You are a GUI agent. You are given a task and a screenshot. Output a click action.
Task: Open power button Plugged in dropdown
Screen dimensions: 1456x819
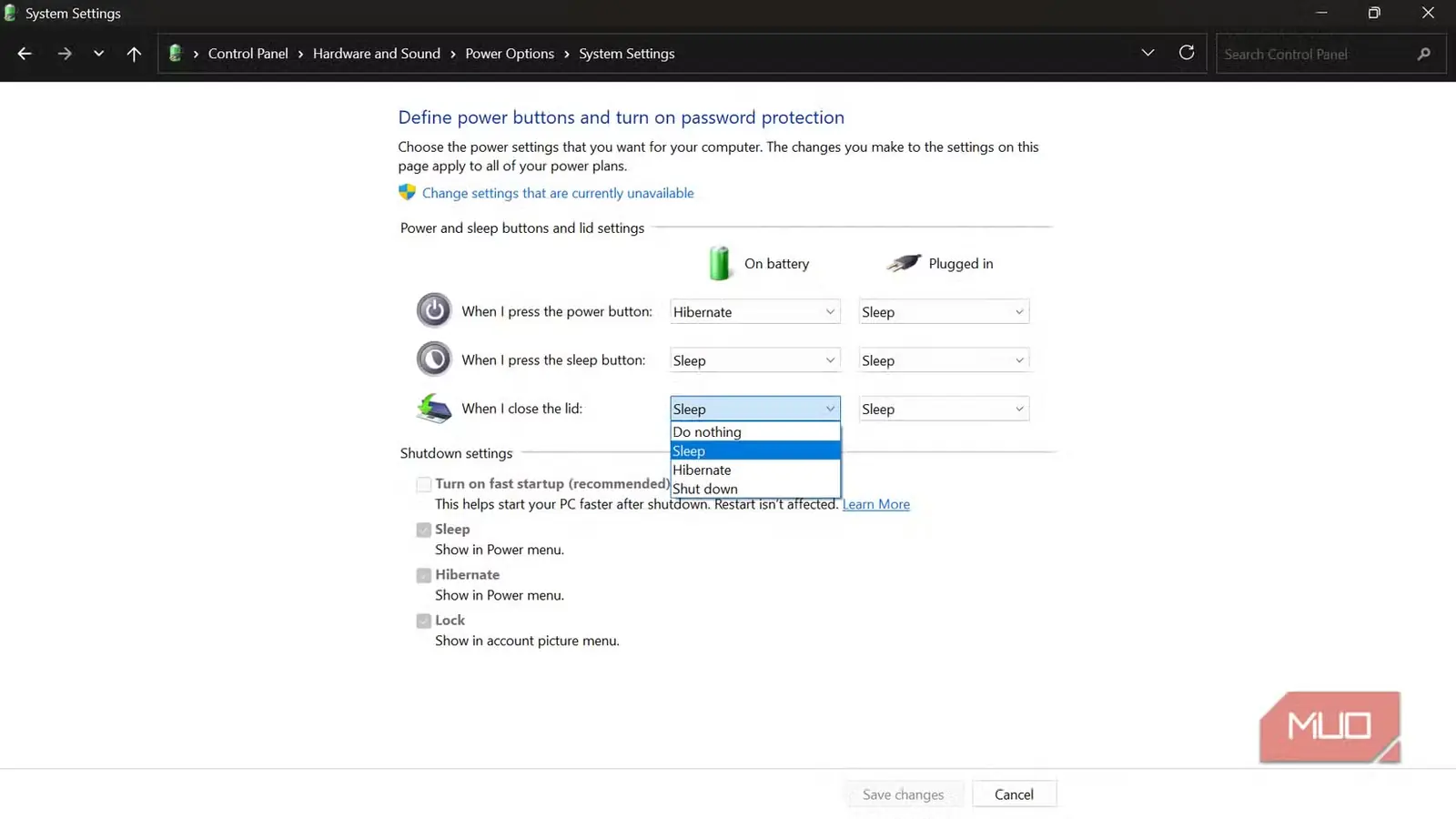pos(944,311)
